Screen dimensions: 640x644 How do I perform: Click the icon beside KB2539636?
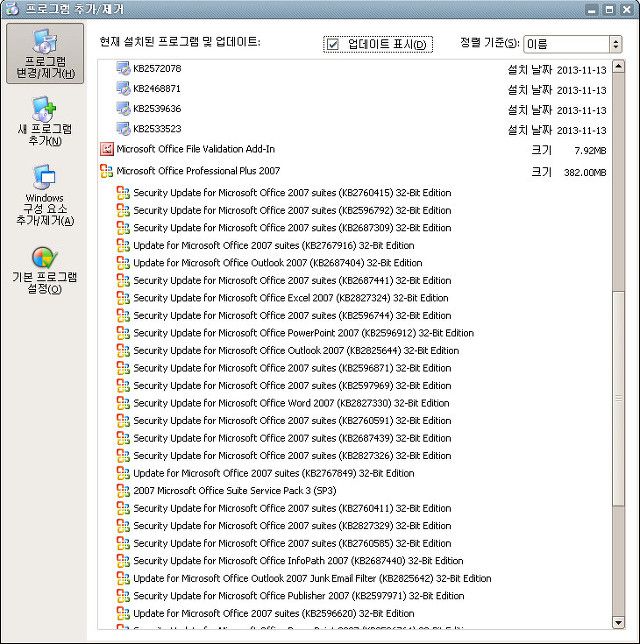click(x=123, y=108)
